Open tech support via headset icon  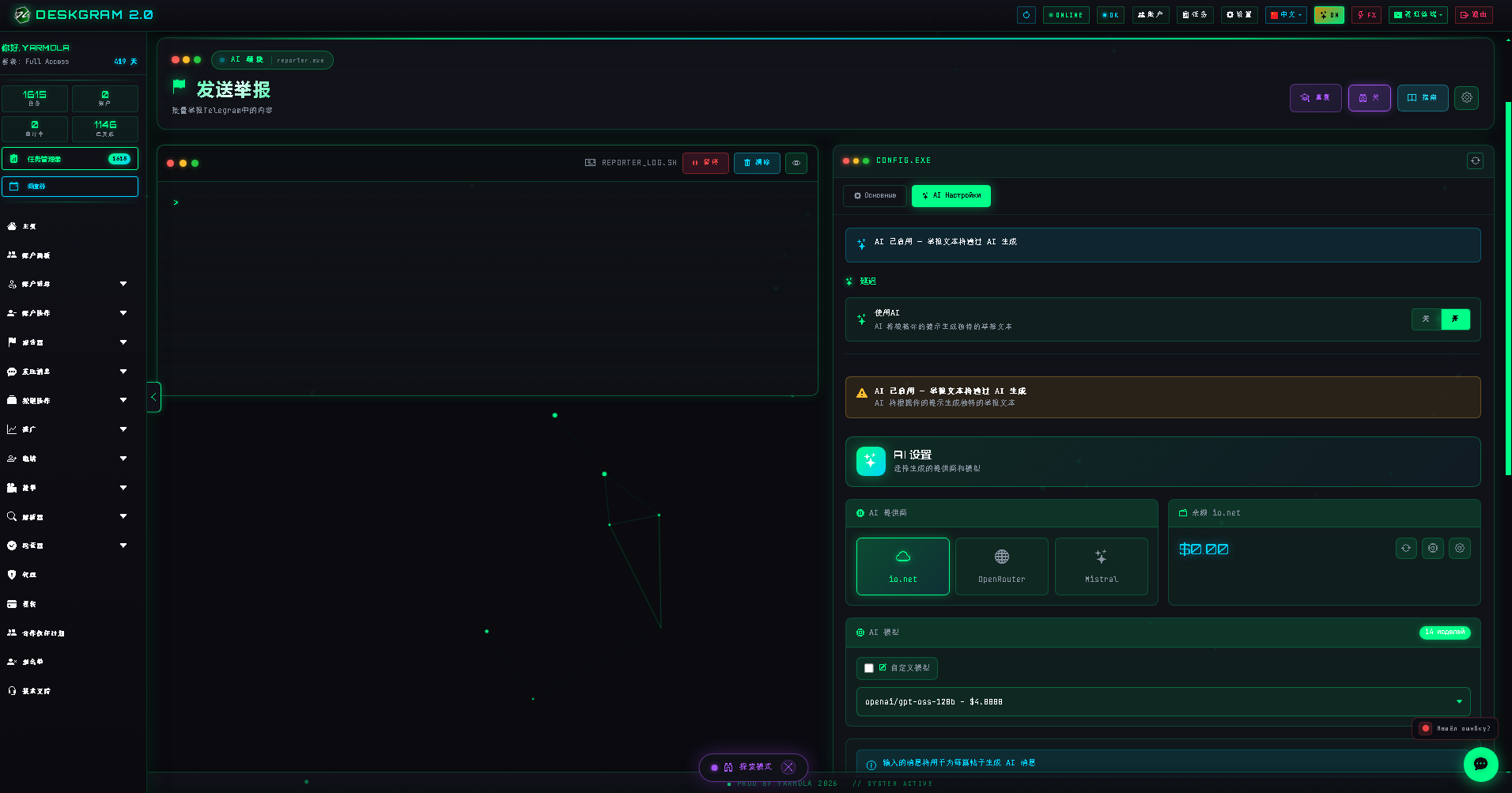coord(12,691)
